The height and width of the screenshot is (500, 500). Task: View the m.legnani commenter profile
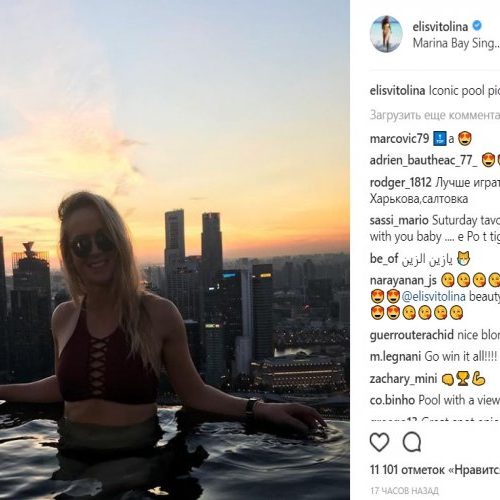pos(395,357)
